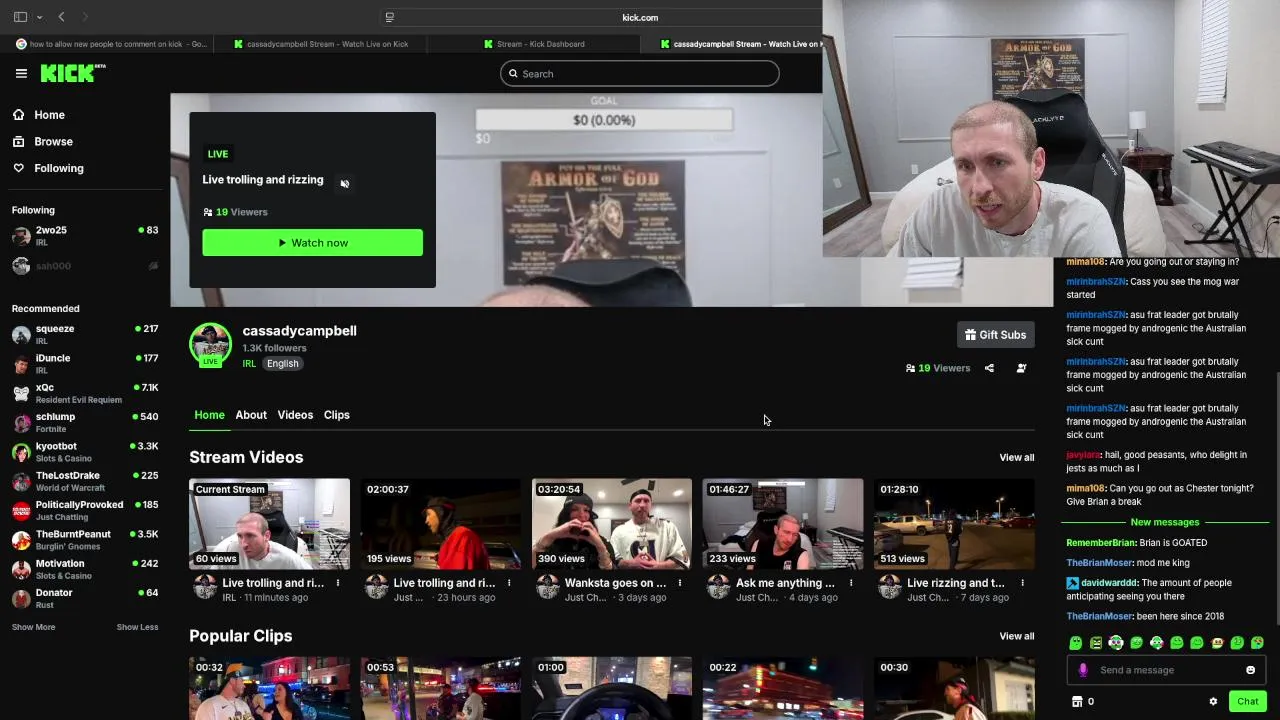Click the Send a message chat input

click(x=1165, y=670)
